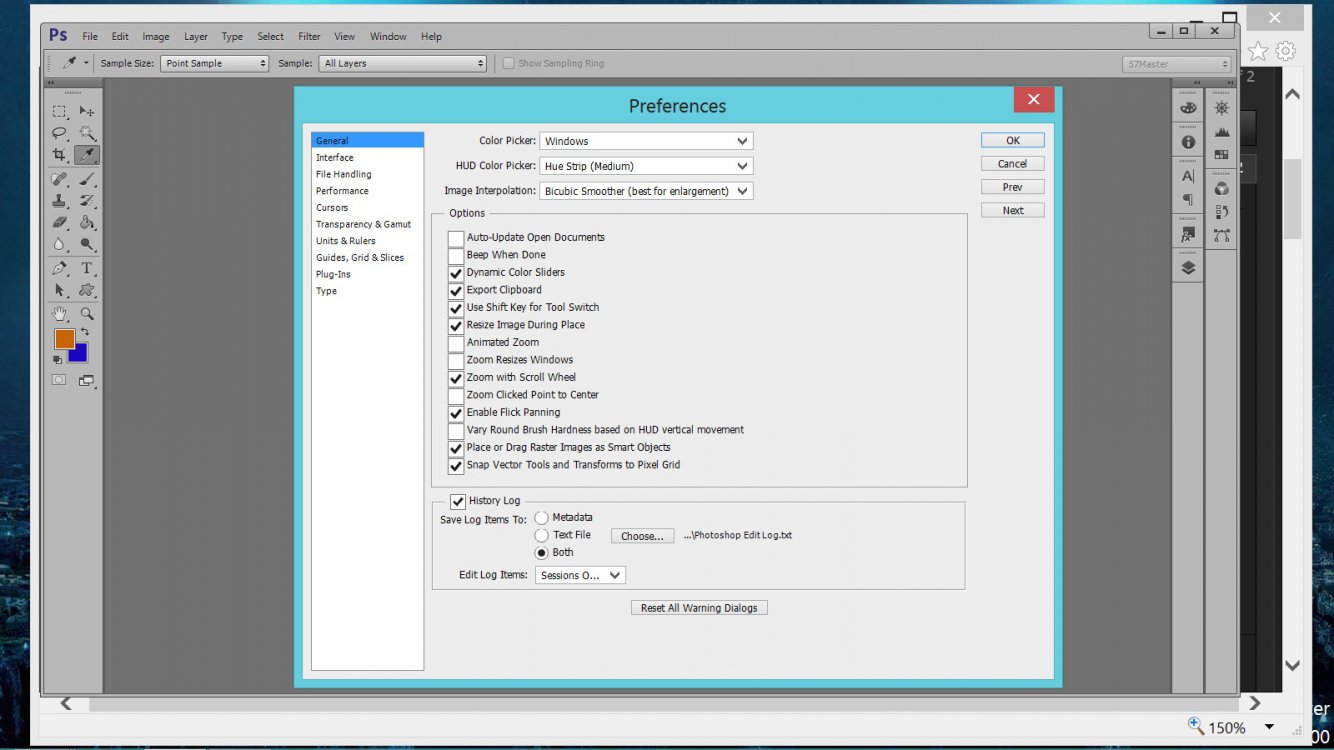This screenshot has width=1334, height=750.
Task: Select the Hand tool
Action: [x=60, y=314]
